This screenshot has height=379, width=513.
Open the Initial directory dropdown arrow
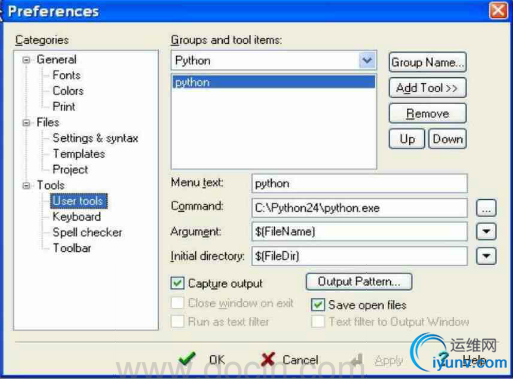coord(486,256)
